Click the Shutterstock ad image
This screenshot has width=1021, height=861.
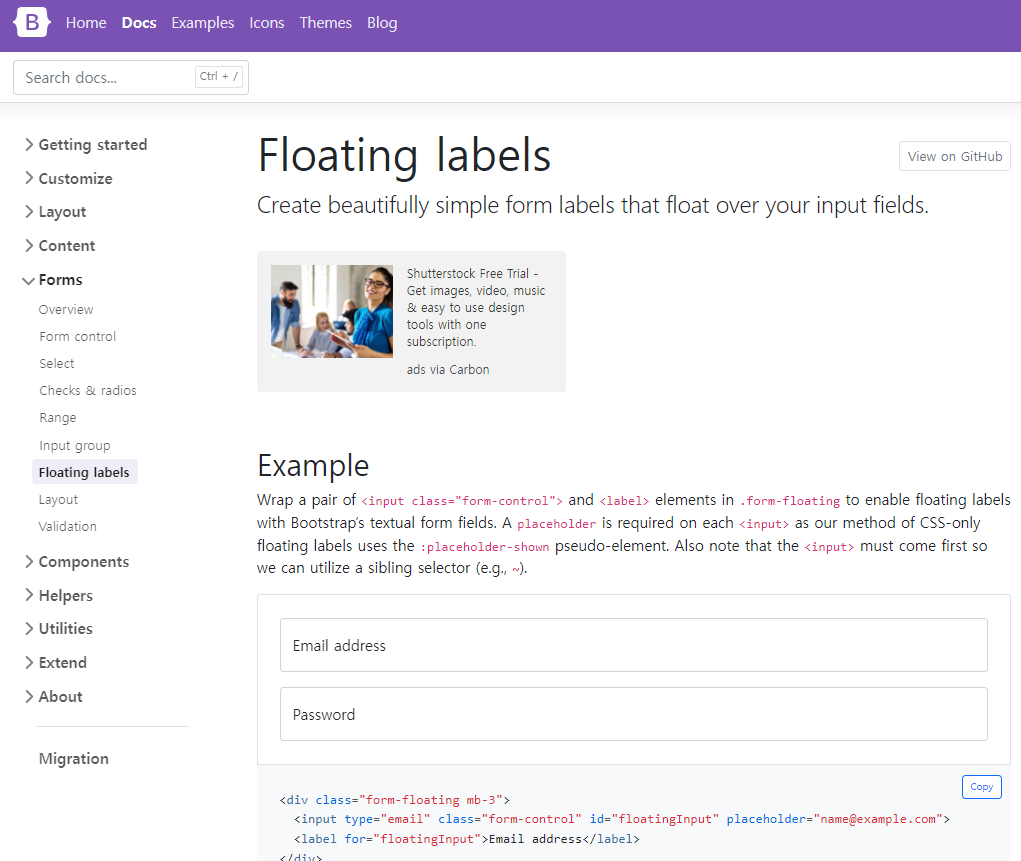click(331, 311)
